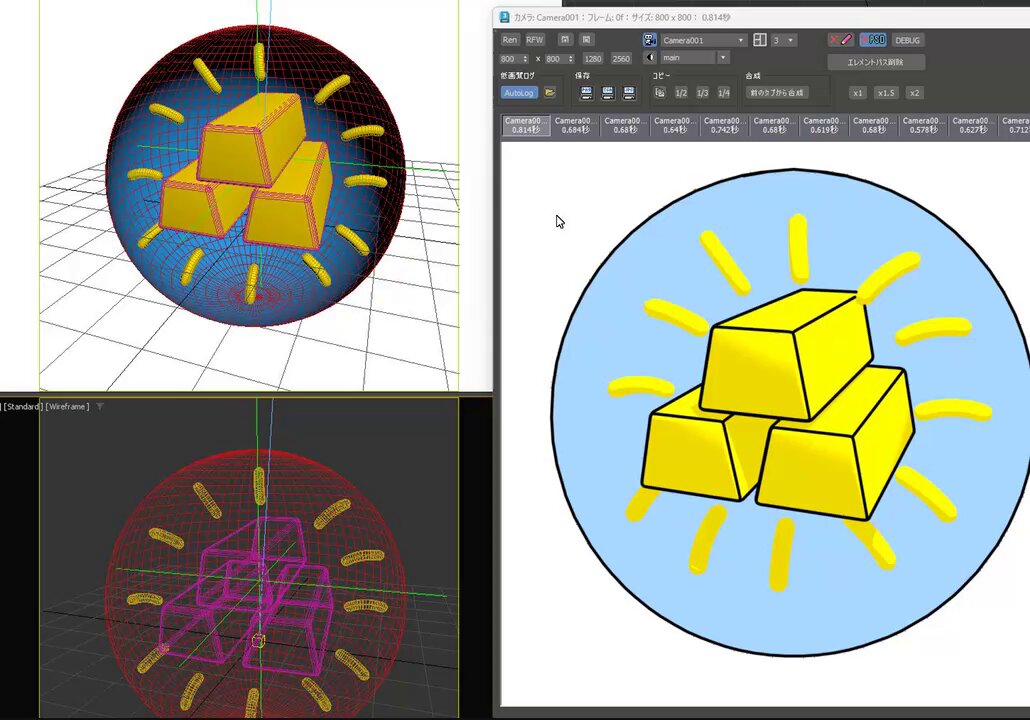The height and width of the screenshot is (720, 1030).
Task: Click the 閉 icon button in render toolbar
Action: 587,39
